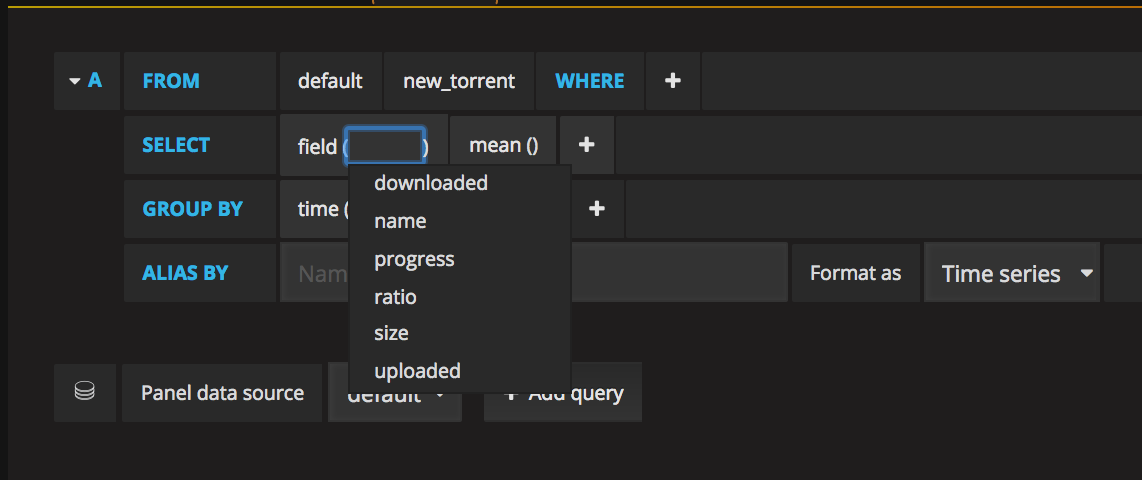Click the plus icon in GROUP BY row
The height and width of the screenshot is (480, 1142).
597,209
